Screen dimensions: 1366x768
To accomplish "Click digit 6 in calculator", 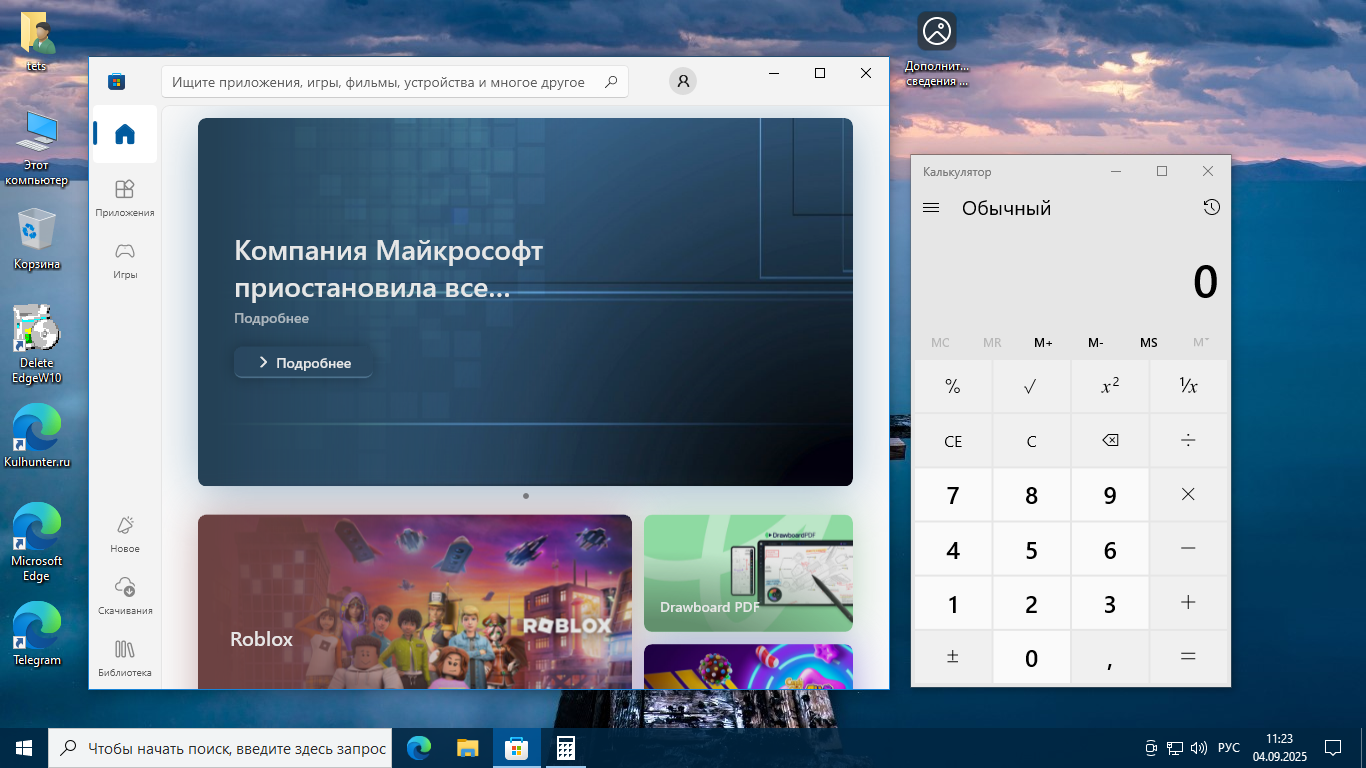I will pyautogui.click(x=1110, y=548).
